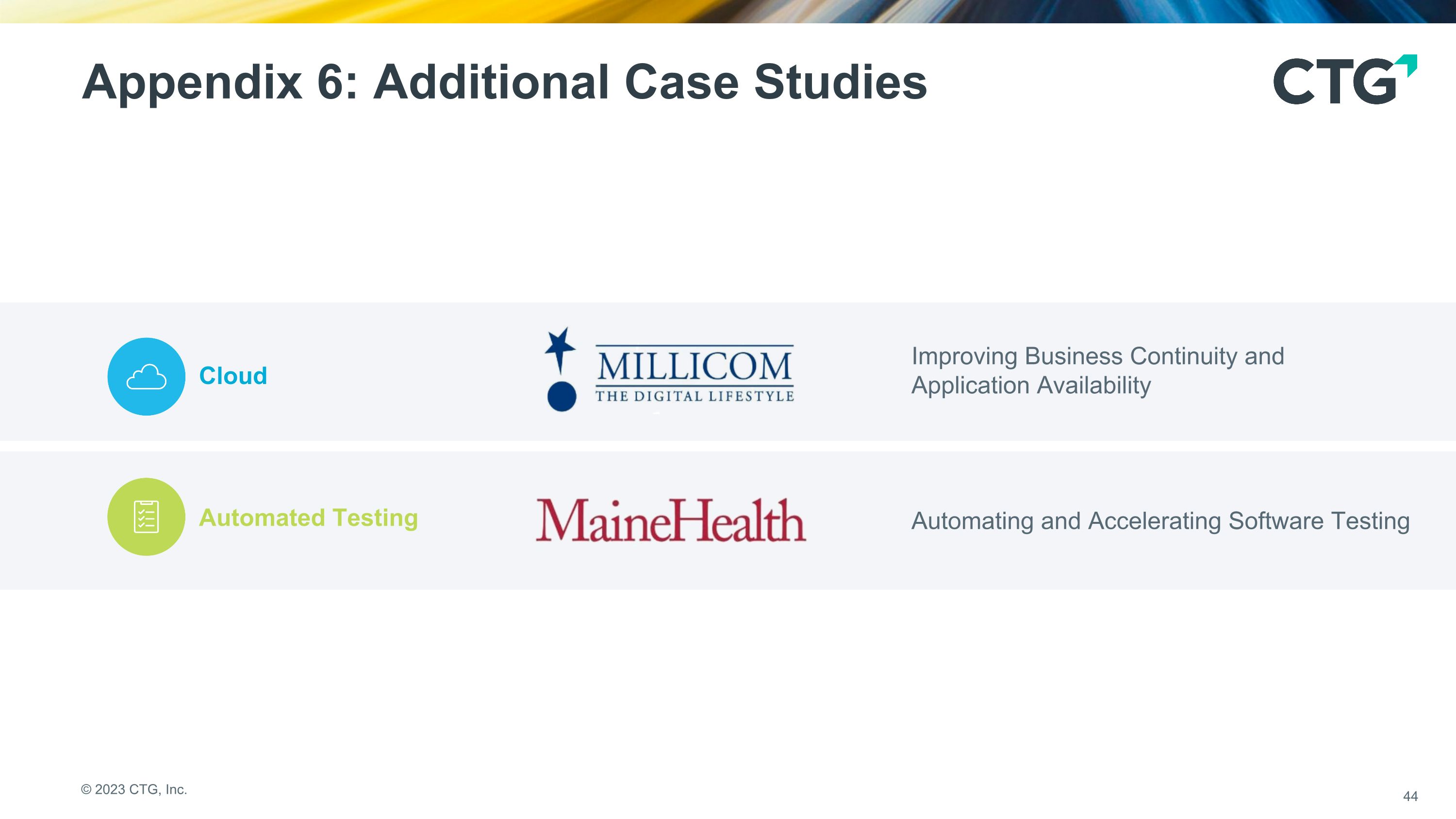Open the MaineHealth logo

pos(671,520)
